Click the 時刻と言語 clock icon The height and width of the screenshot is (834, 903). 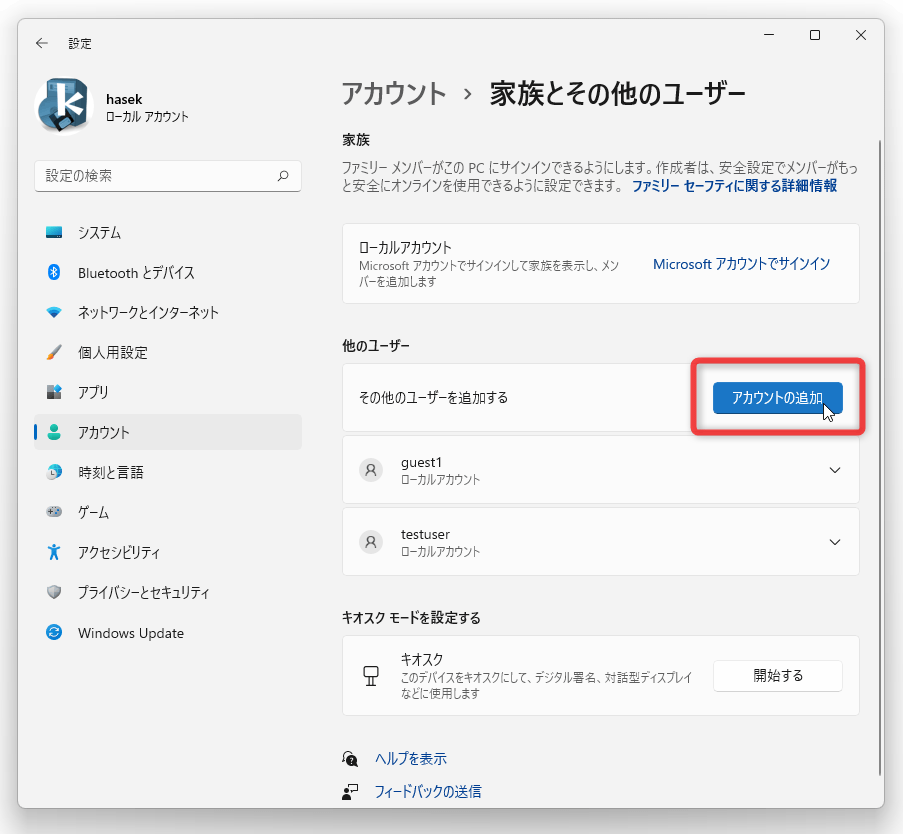54,472
